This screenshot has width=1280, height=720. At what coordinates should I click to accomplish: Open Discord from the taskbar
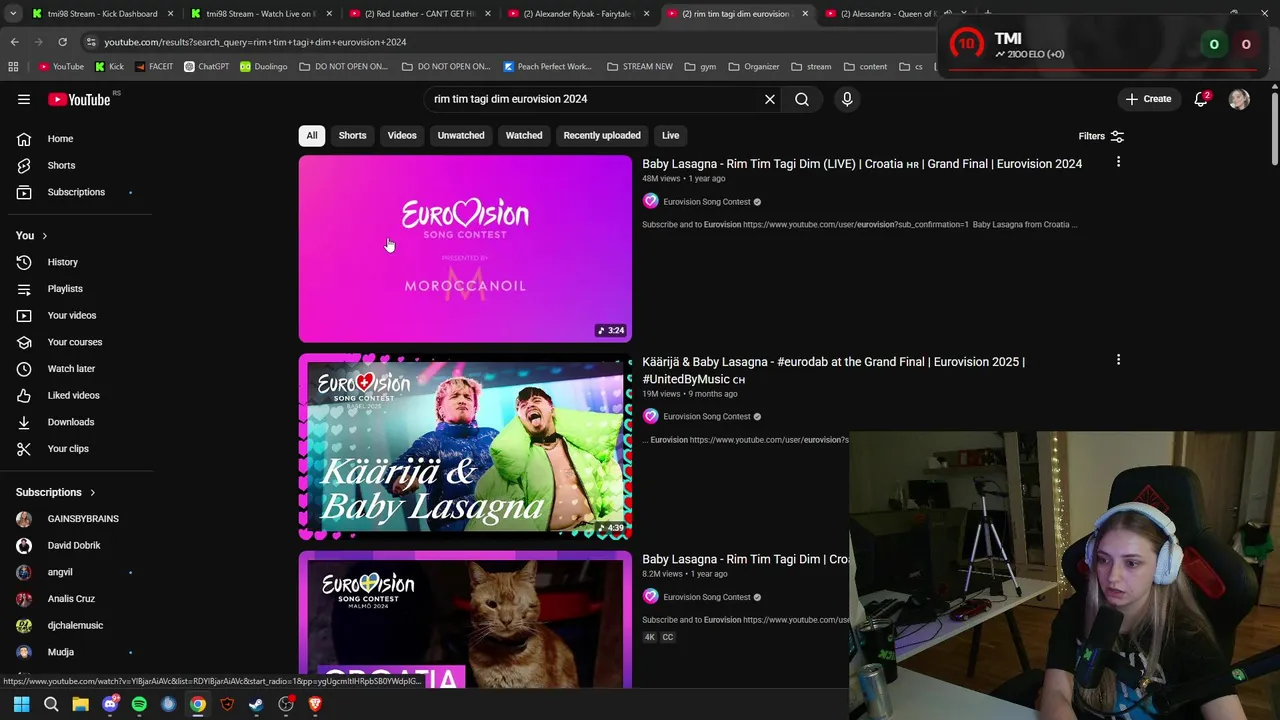click(110, 704)
